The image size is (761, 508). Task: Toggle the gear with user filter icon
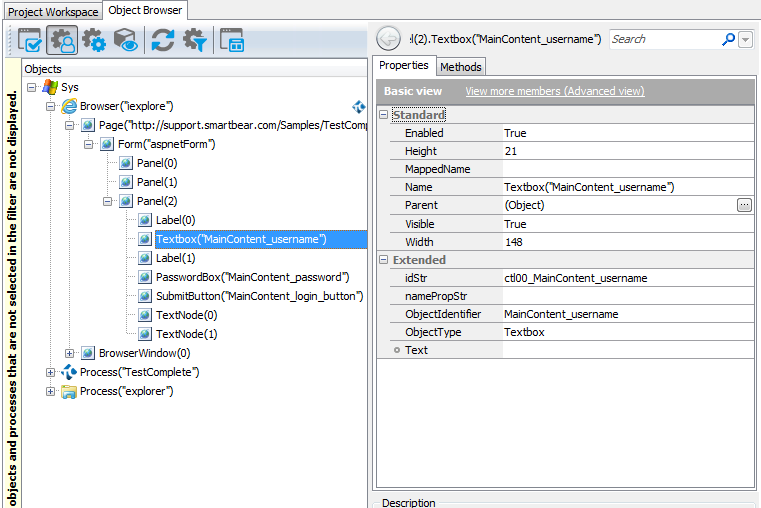[62, 40]
